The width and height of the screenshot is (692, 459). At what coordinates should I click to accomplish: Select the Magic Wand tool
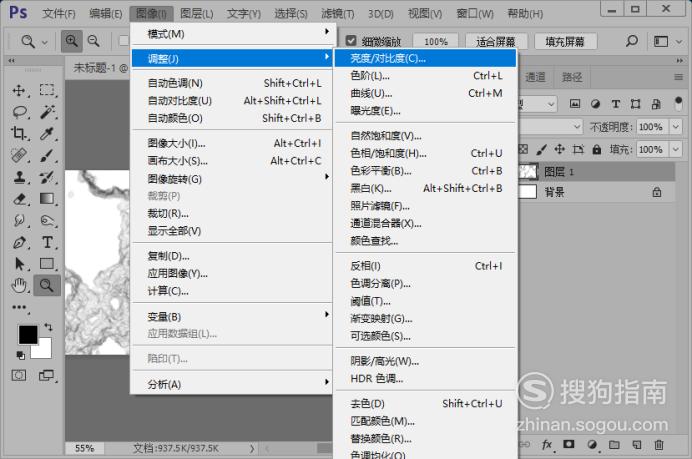[x=47, y=112]
